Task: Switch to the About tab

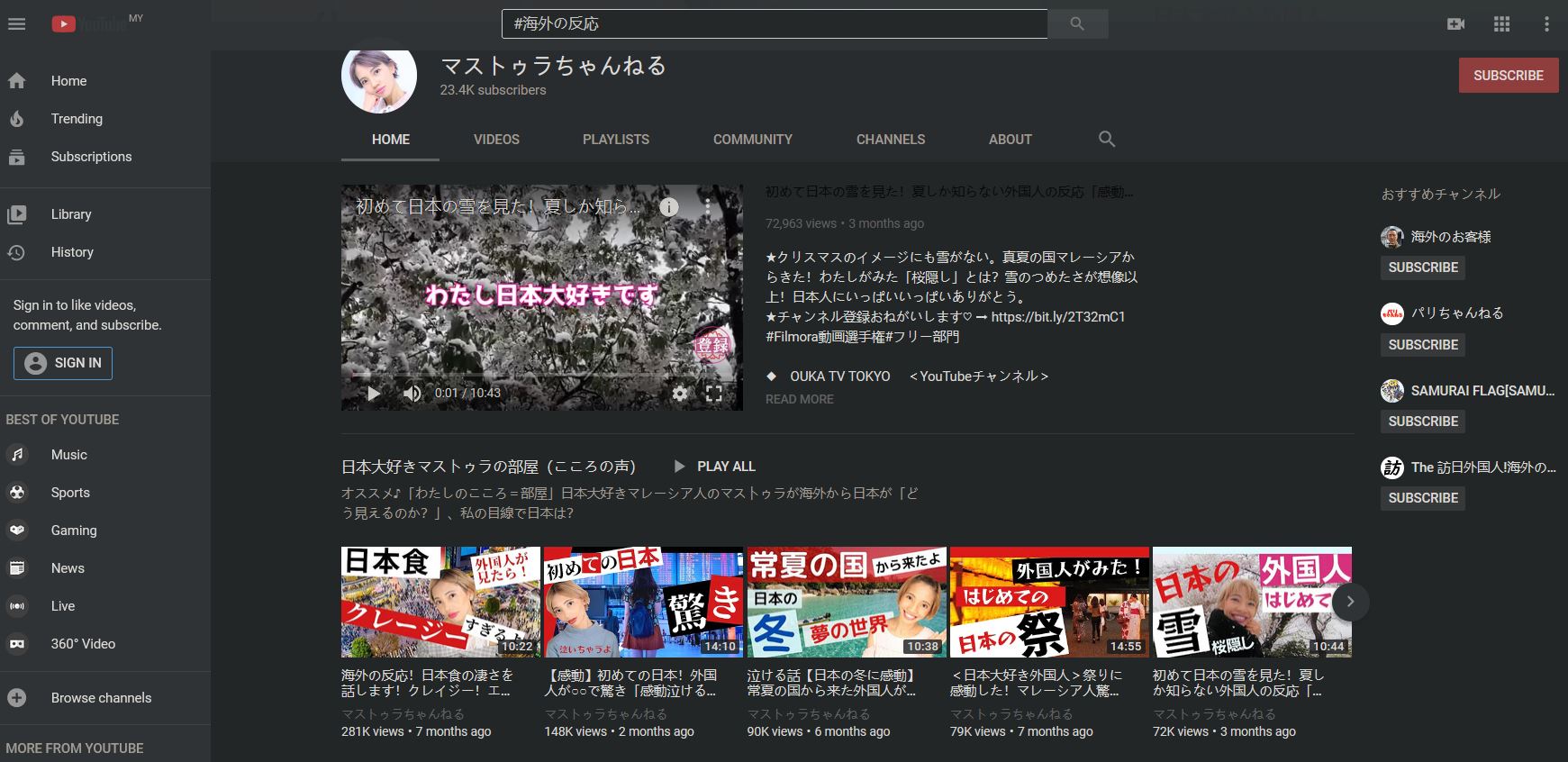Action: [1011, 140]
